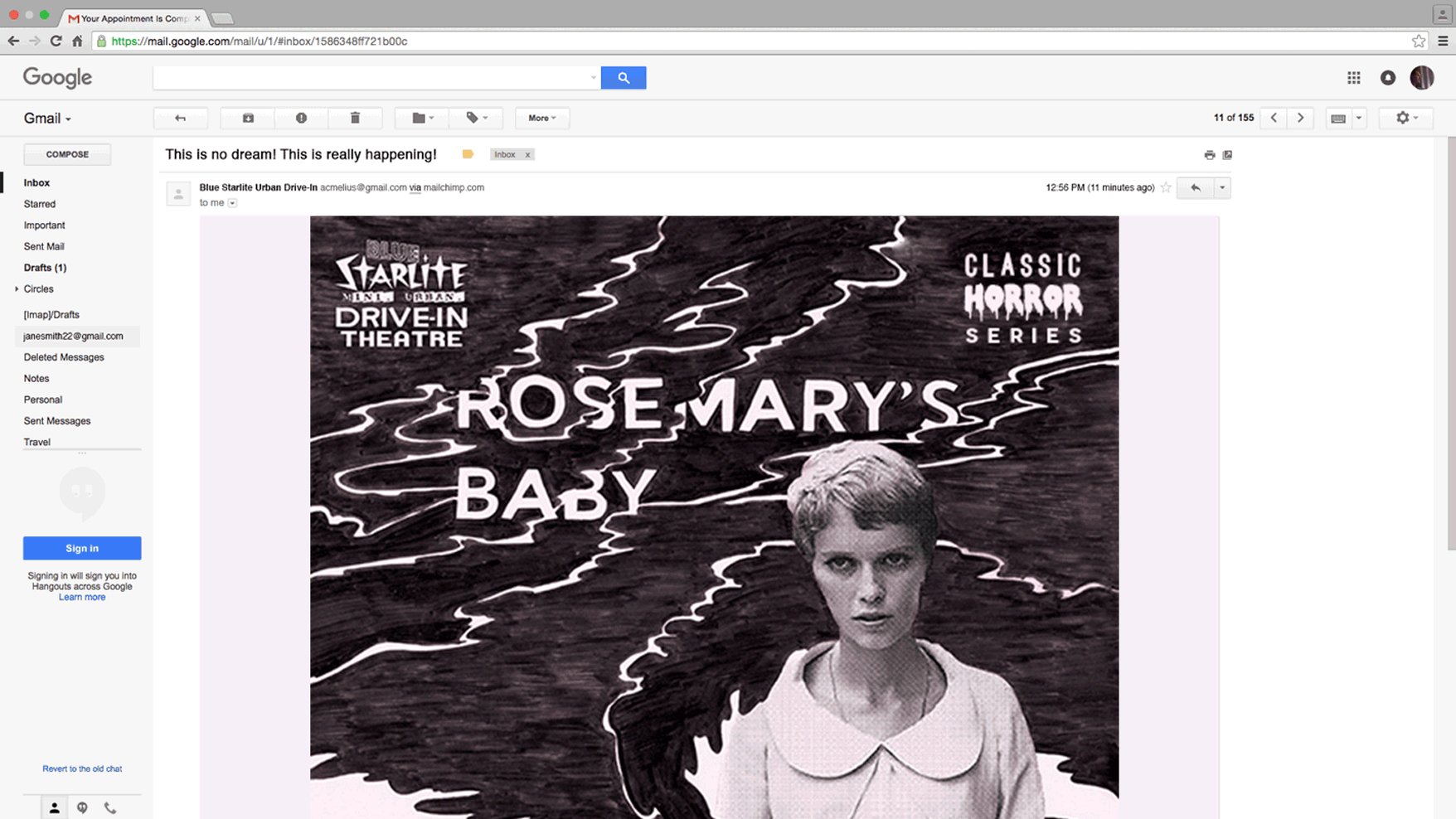1456x819 pixels.
Task: Open the input tools keyboard icon
Action: (1338, 118)
